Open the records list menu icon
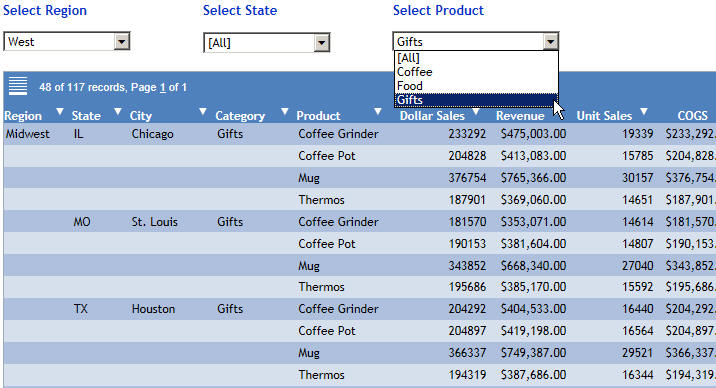Viewport: 716px width, 388px height. 18,85
